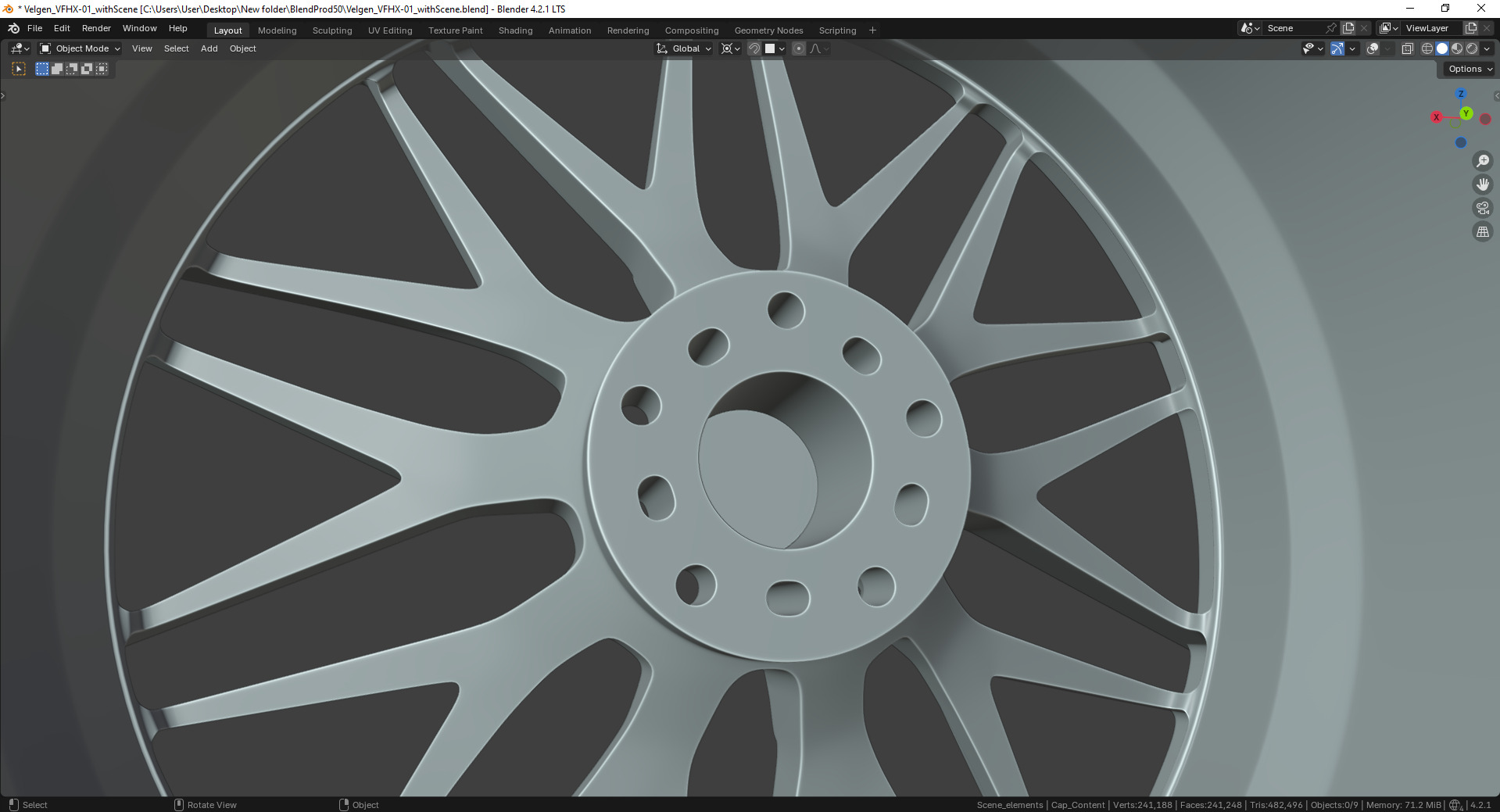Open the Window menu
Viewport: 1500px width, 812px height.
[x=139, y=28]
